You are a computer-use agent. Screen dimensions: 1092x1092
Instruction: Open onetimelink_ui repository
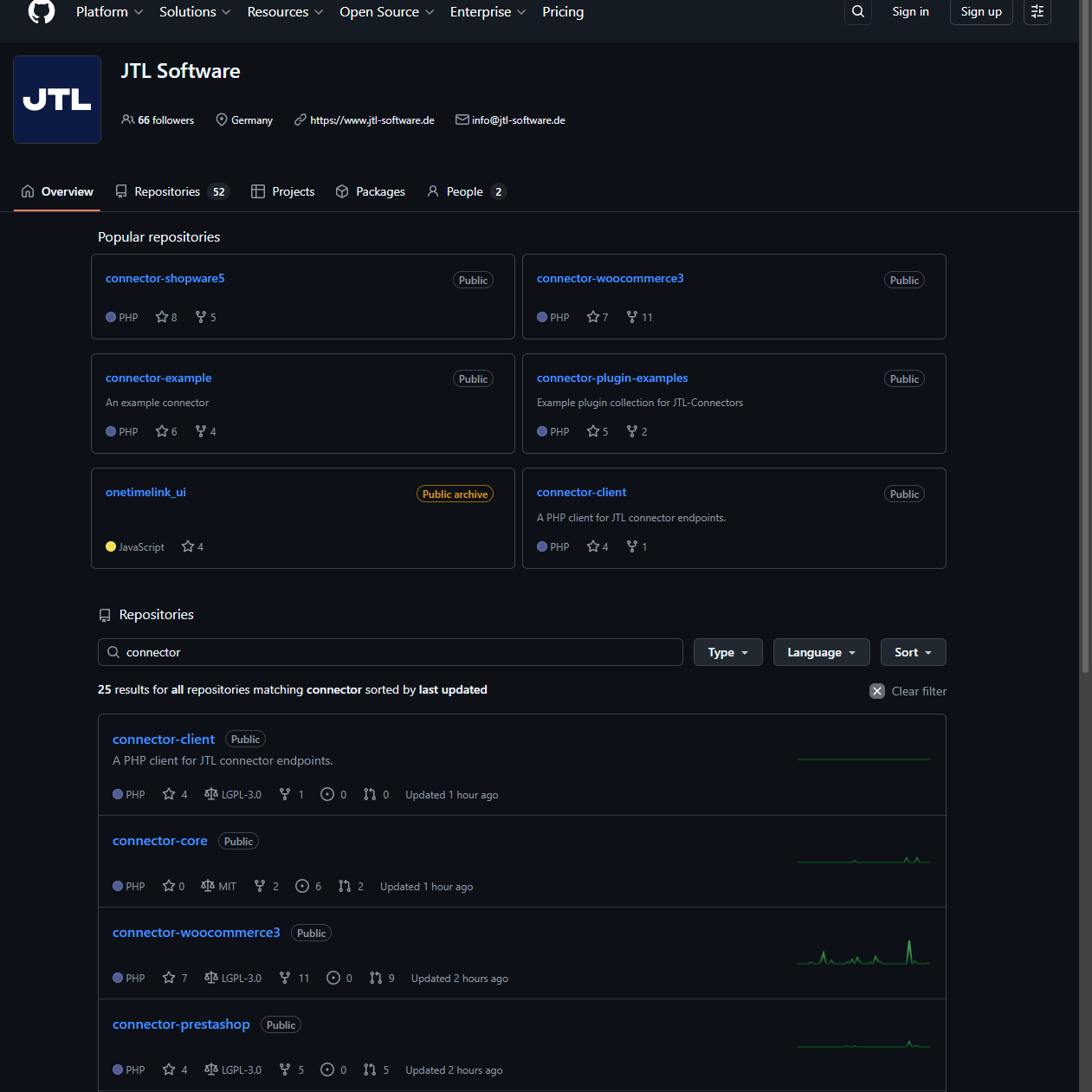tap(145, 492)
